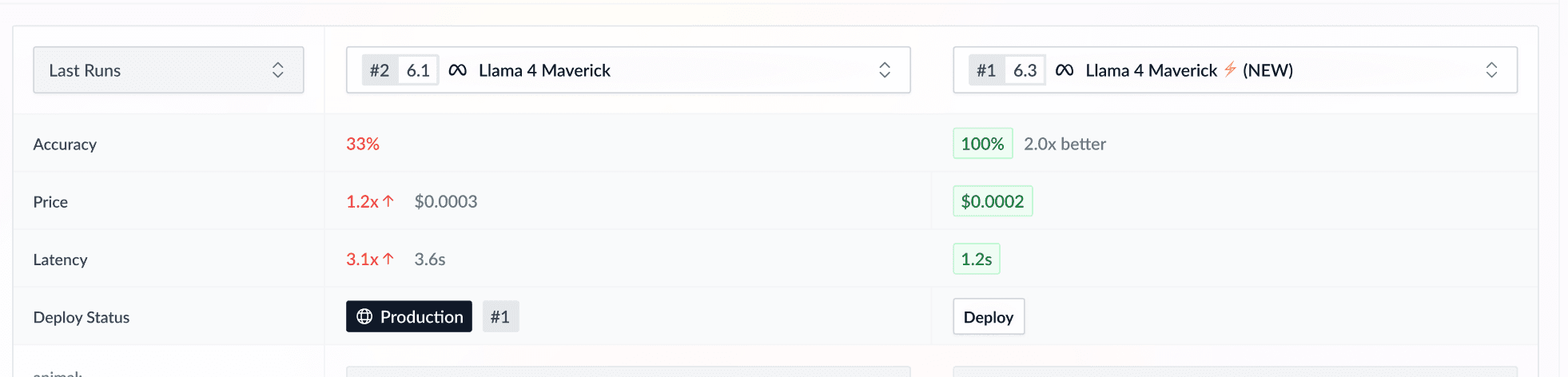Screen dimensions: 1568x377
Task: Click the $0.0002 price badge
Action: (993, 201)
